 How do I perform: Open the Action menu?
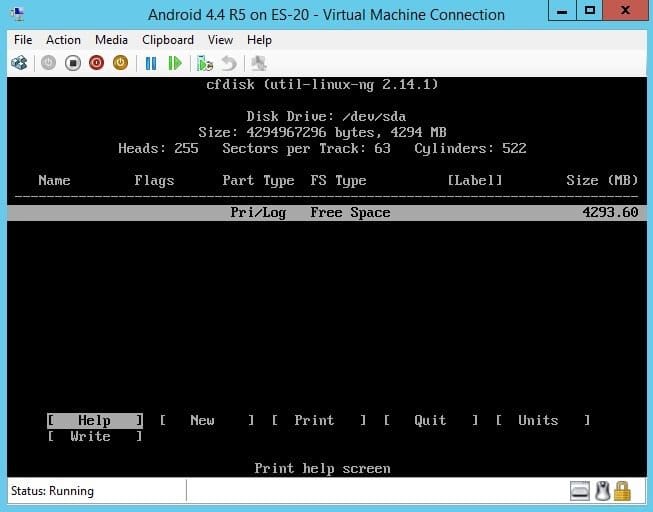(x=63, y=40)
